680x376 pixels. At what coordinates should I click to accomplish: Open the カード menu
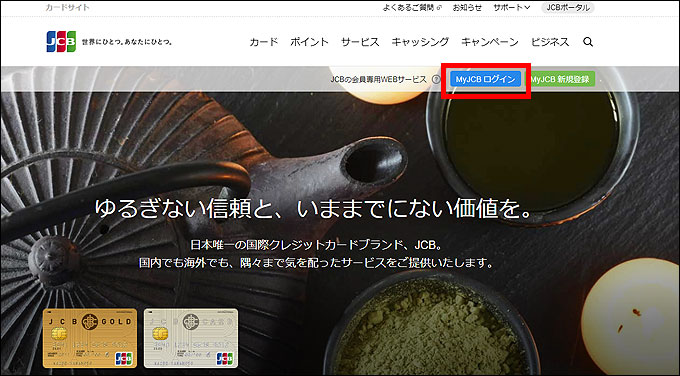(x=264, y=42)
